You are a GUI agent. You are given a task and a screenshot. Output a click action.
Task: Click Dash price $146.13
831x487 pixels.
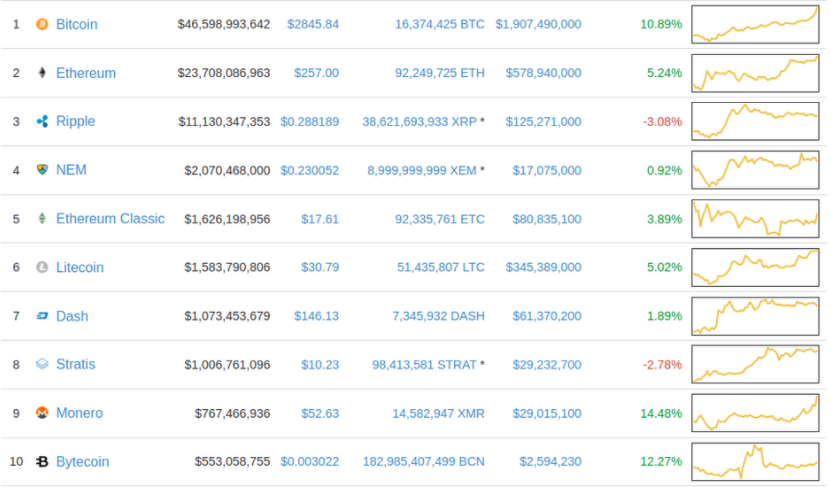(x=316, y=316)
